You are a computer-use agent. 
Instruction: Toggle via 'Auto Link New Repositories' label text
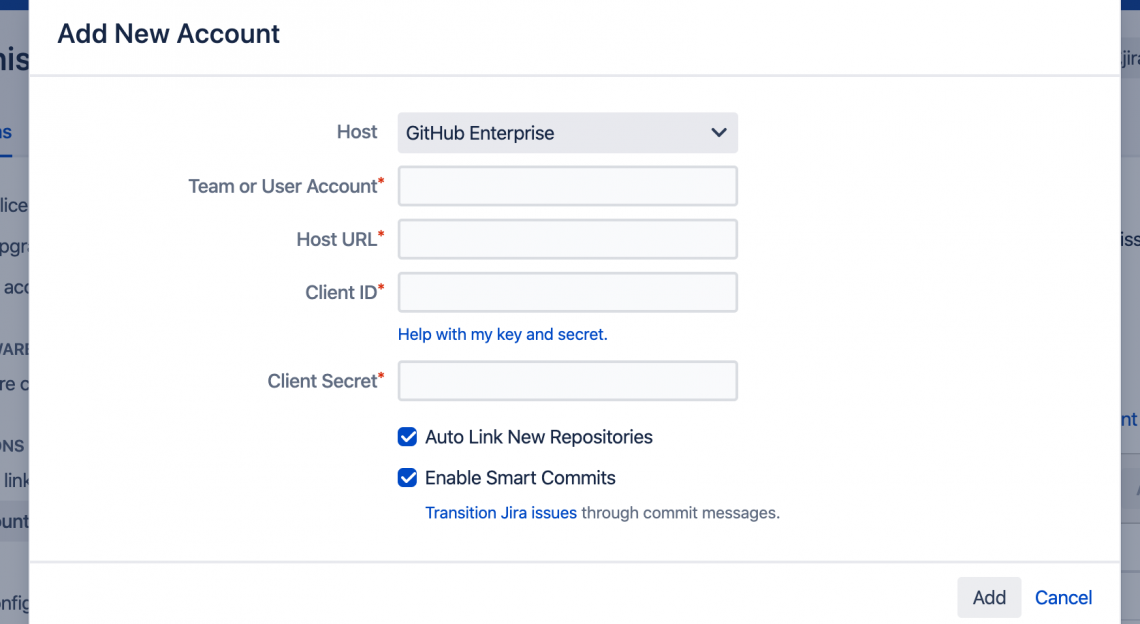[x=538, y=437]
